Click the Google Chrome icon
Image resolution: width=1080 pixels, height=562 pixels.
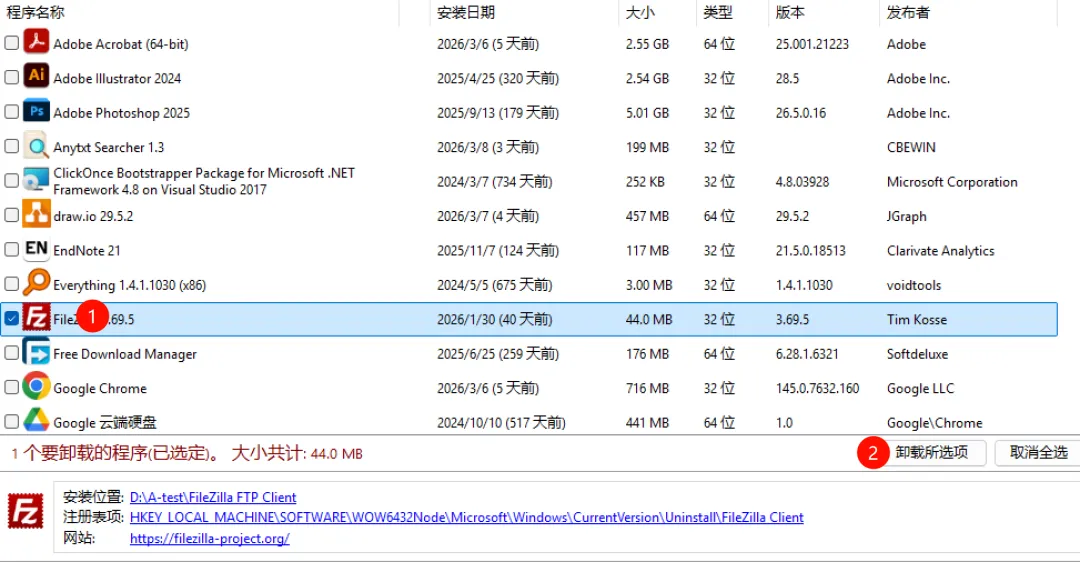pos(36,386)
